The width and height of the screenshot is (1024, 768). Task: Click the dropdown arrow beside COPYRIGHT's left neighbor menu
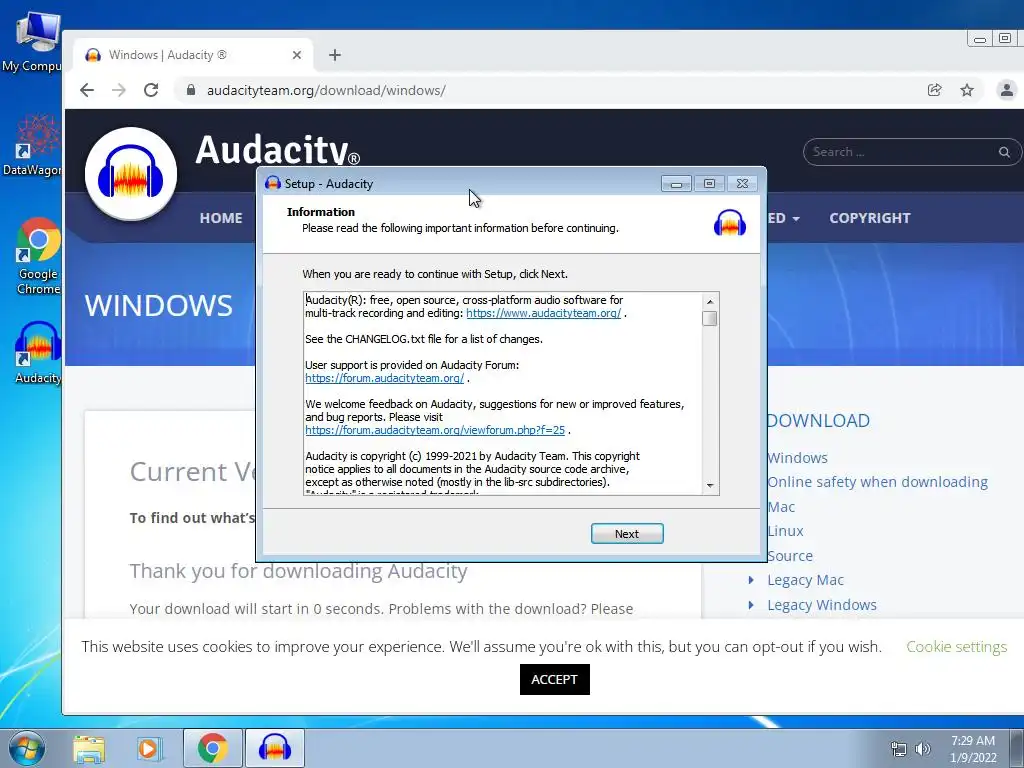coord(795,219)
